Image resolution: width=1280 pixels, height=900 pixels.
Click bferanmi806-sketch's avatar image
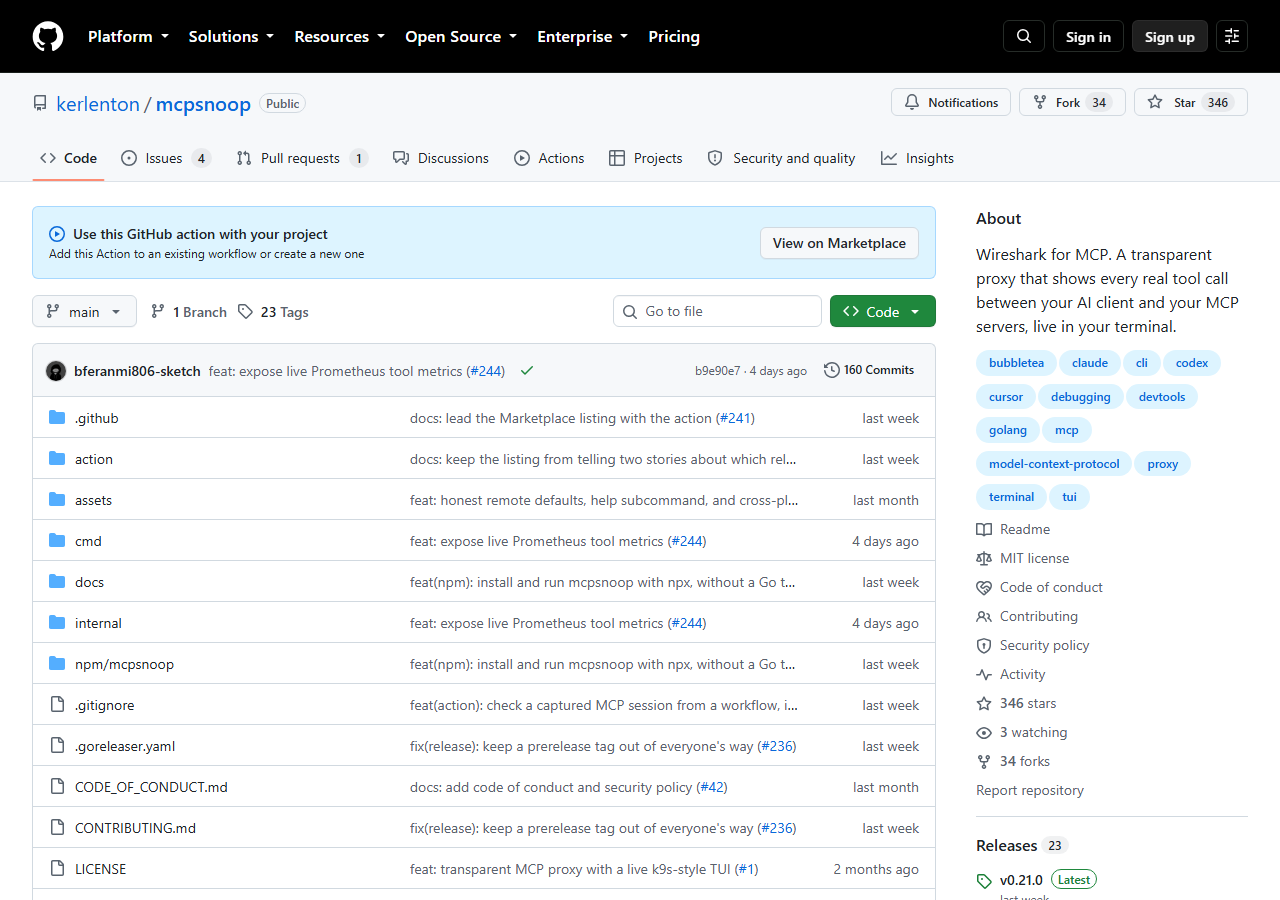tap(56, 371)
